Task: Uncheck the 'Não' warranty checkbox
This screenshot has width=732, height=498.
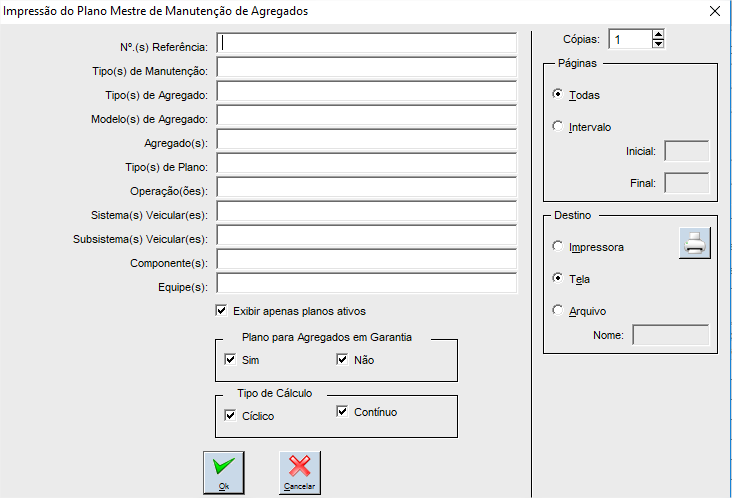Action: tap(343, 360)
